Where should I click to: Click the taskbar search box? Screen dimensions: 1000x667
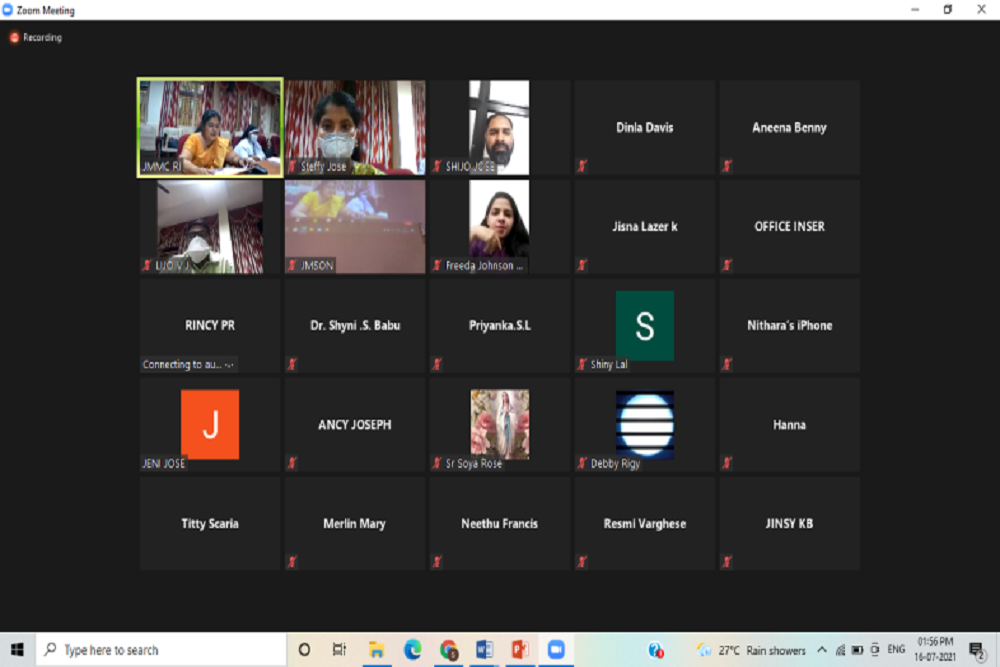pos(160,650)
